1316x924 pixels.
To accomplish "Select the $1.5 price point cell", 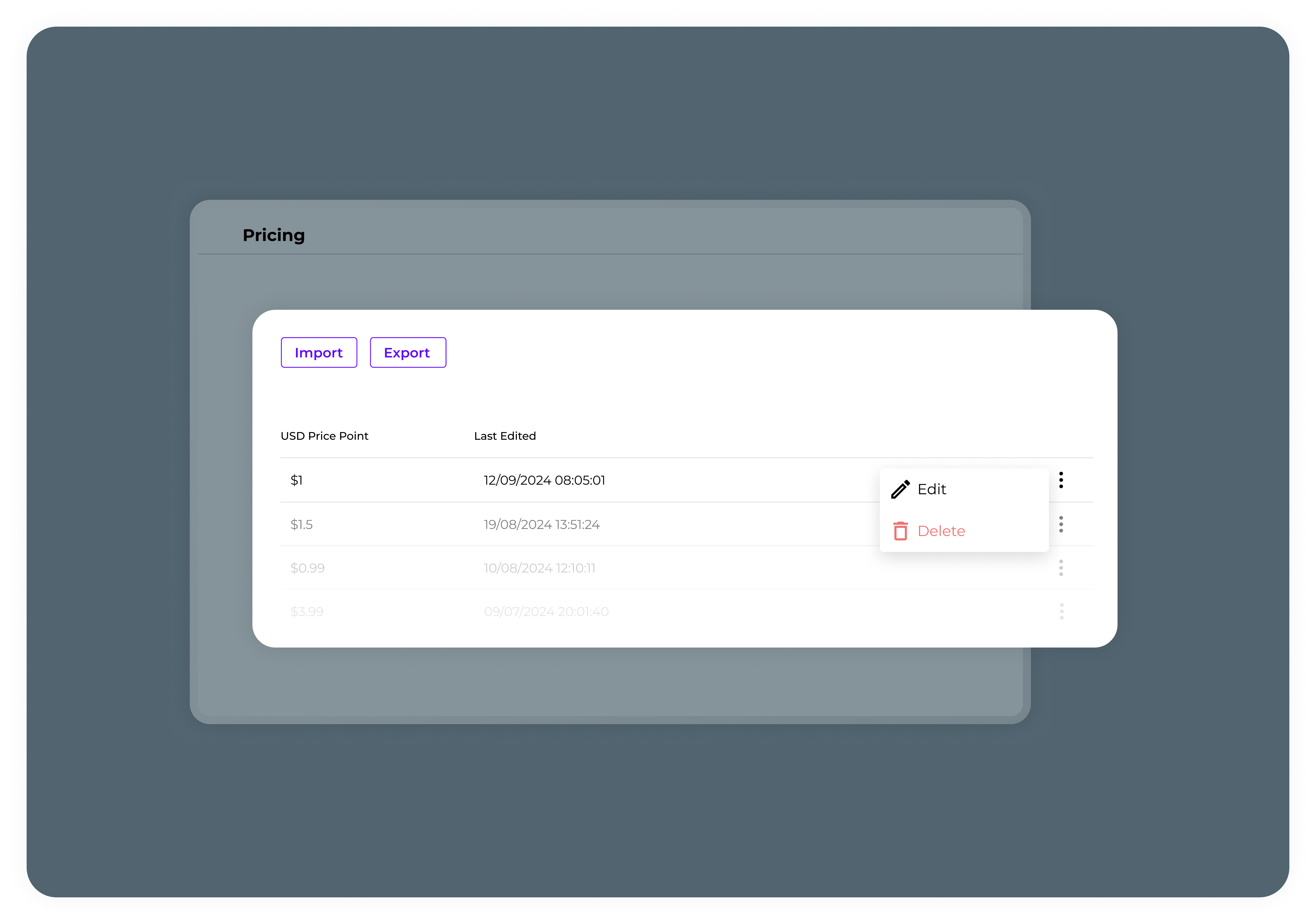I will [x=301, y=525].
